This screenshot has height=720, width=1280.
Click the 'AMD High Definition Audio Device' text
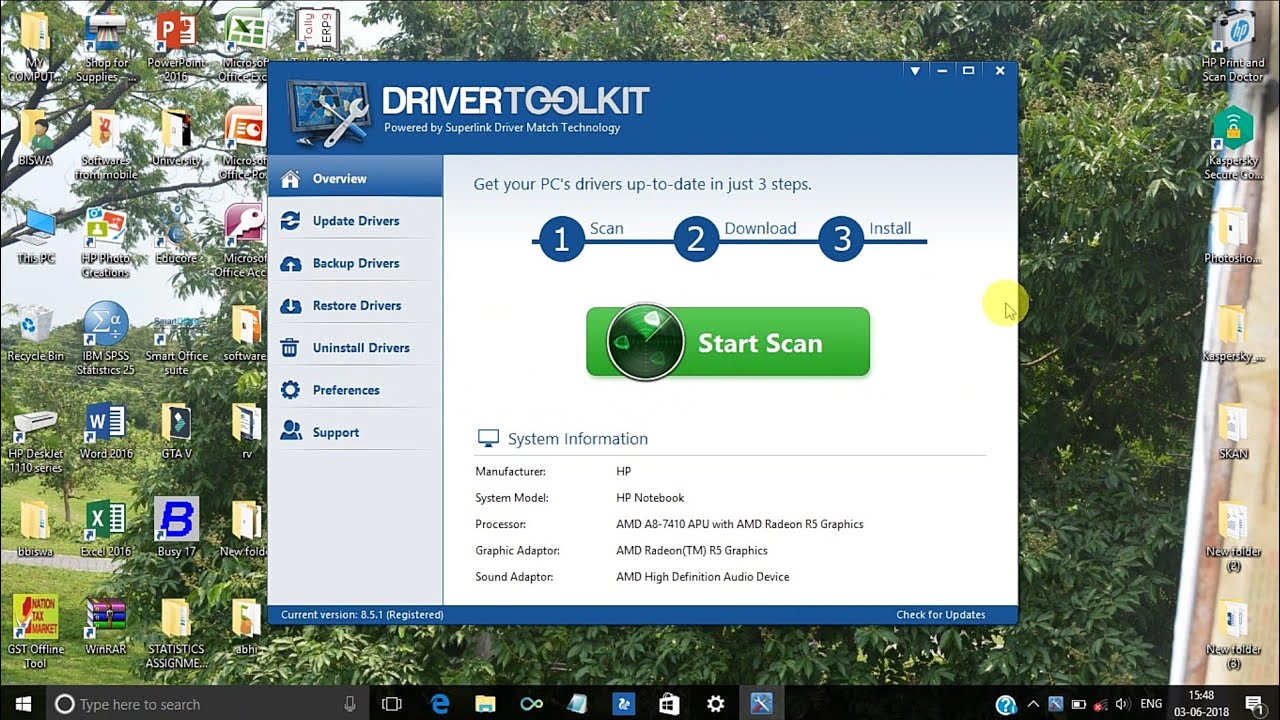point(703,577)
